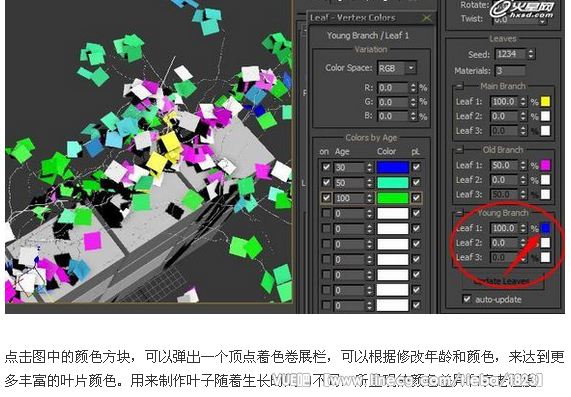Adjust Old Branch Leaf 1 spinner

pyautogui.click(x=523, y=165)
